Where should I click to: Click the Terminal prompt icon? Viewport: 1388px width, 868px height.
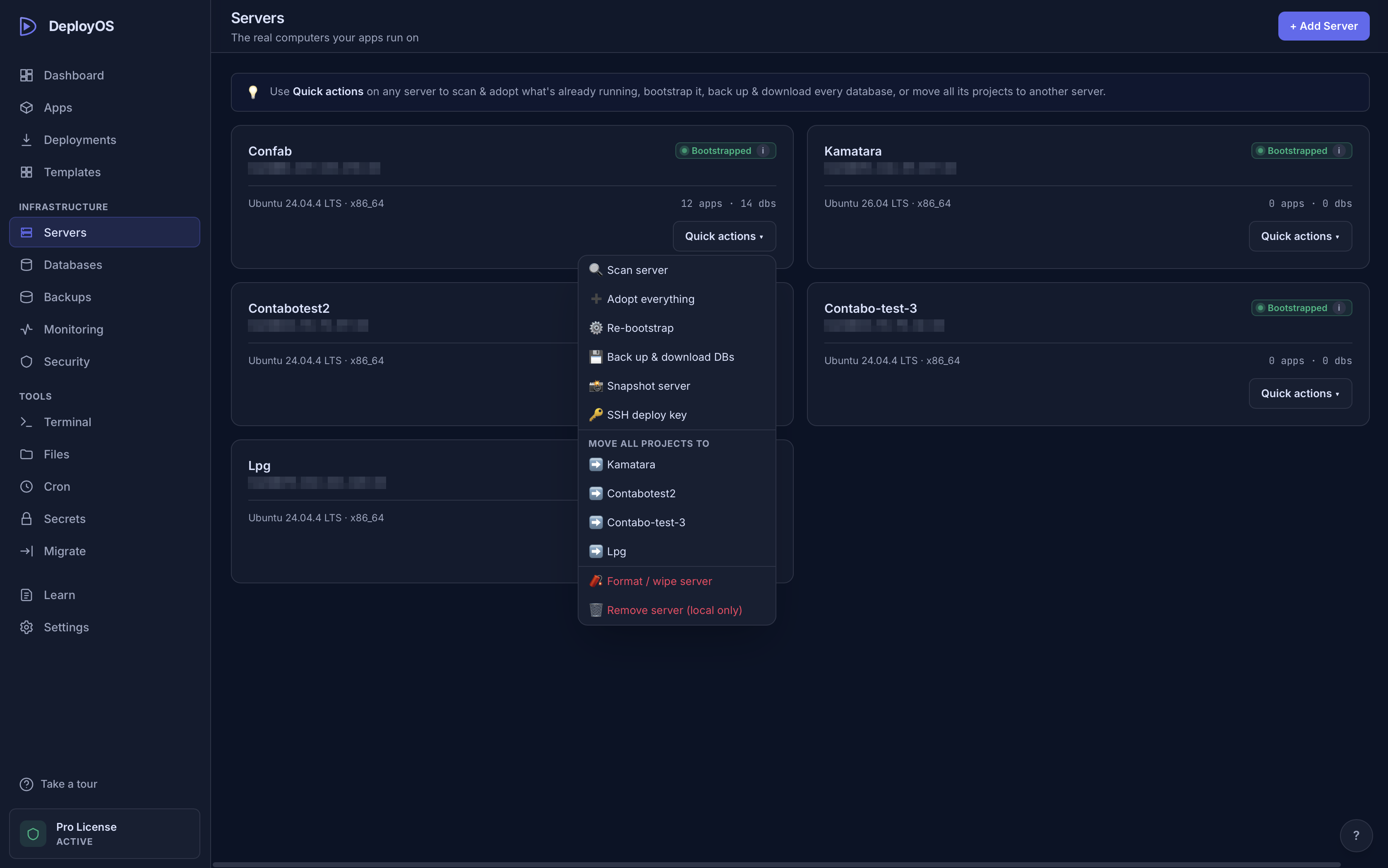point(26,421)
